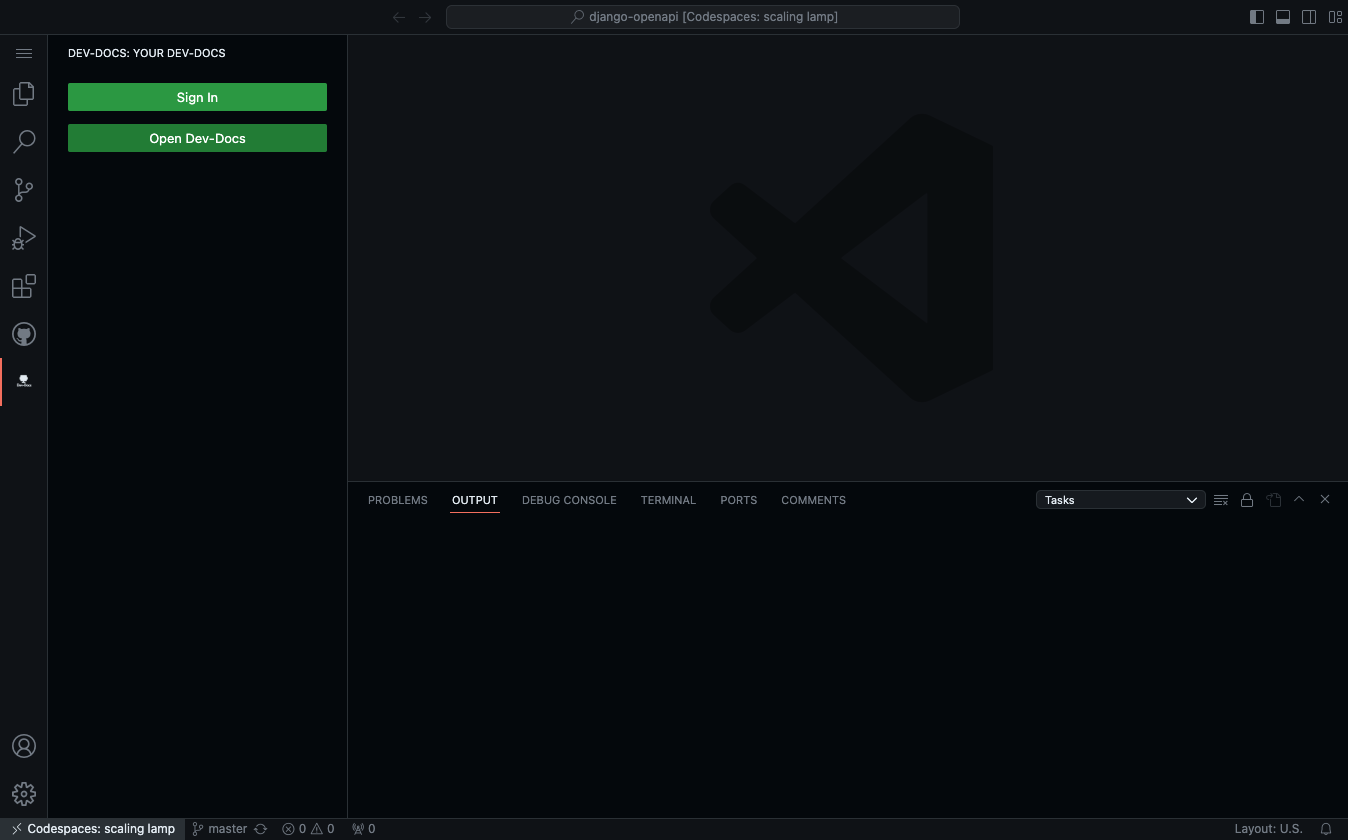Toggle the output scroll lock
Viewport: 1348px width, 840px height.
coord(1247,500)
